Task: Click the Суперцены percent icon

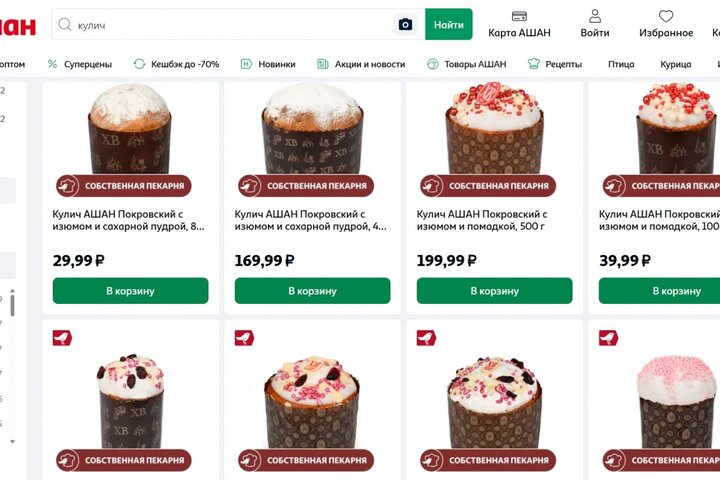Action: tap(52, 64)
